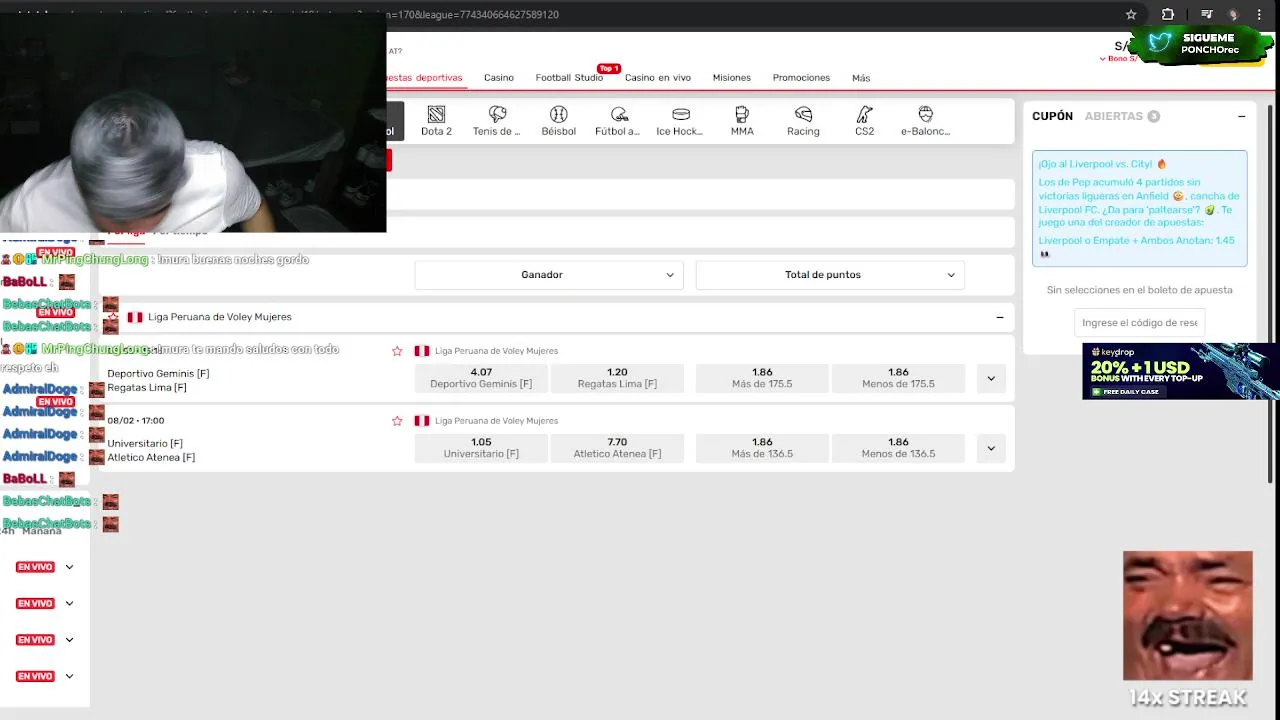1280x720 pixels.
Task: Favorite Liga Peruana de Voley league star
Action: [x=113, y=317]
